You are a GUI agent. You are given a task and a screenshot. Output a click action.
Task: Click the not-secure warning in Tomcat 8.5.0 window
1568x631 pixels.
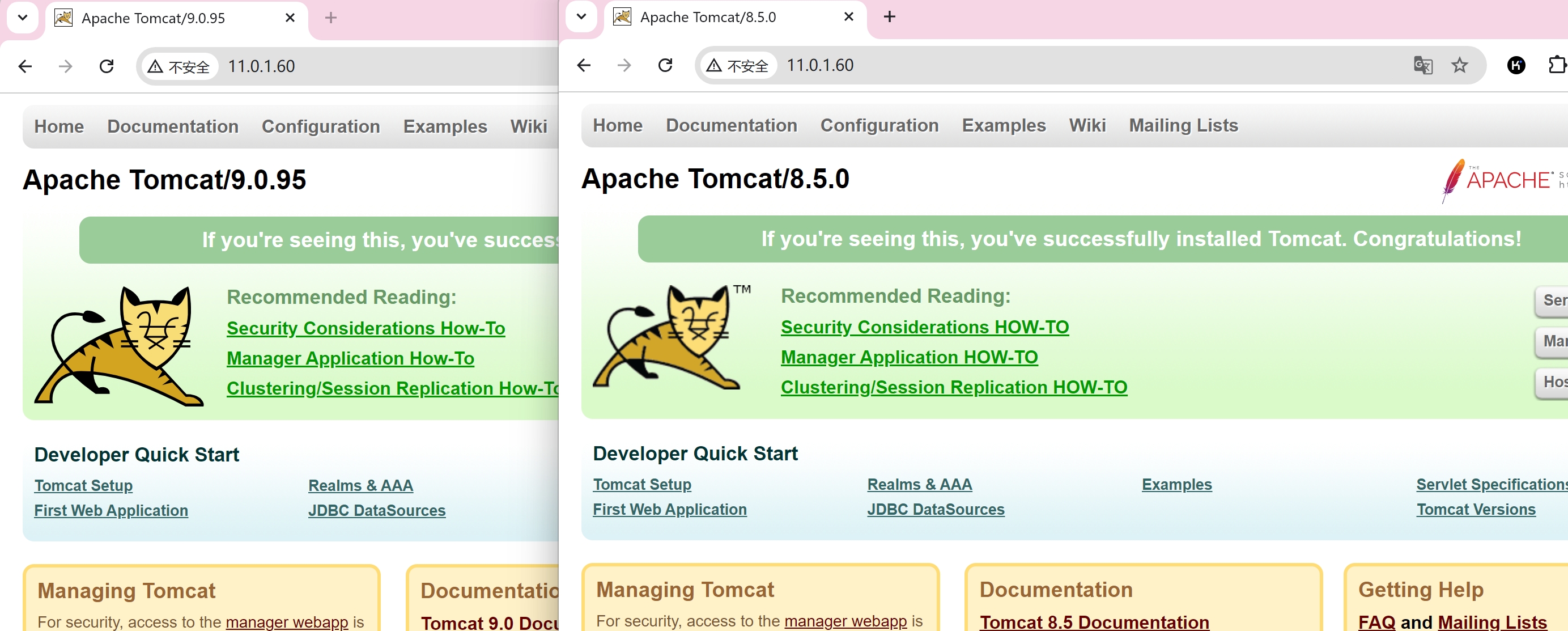point(738,65)
